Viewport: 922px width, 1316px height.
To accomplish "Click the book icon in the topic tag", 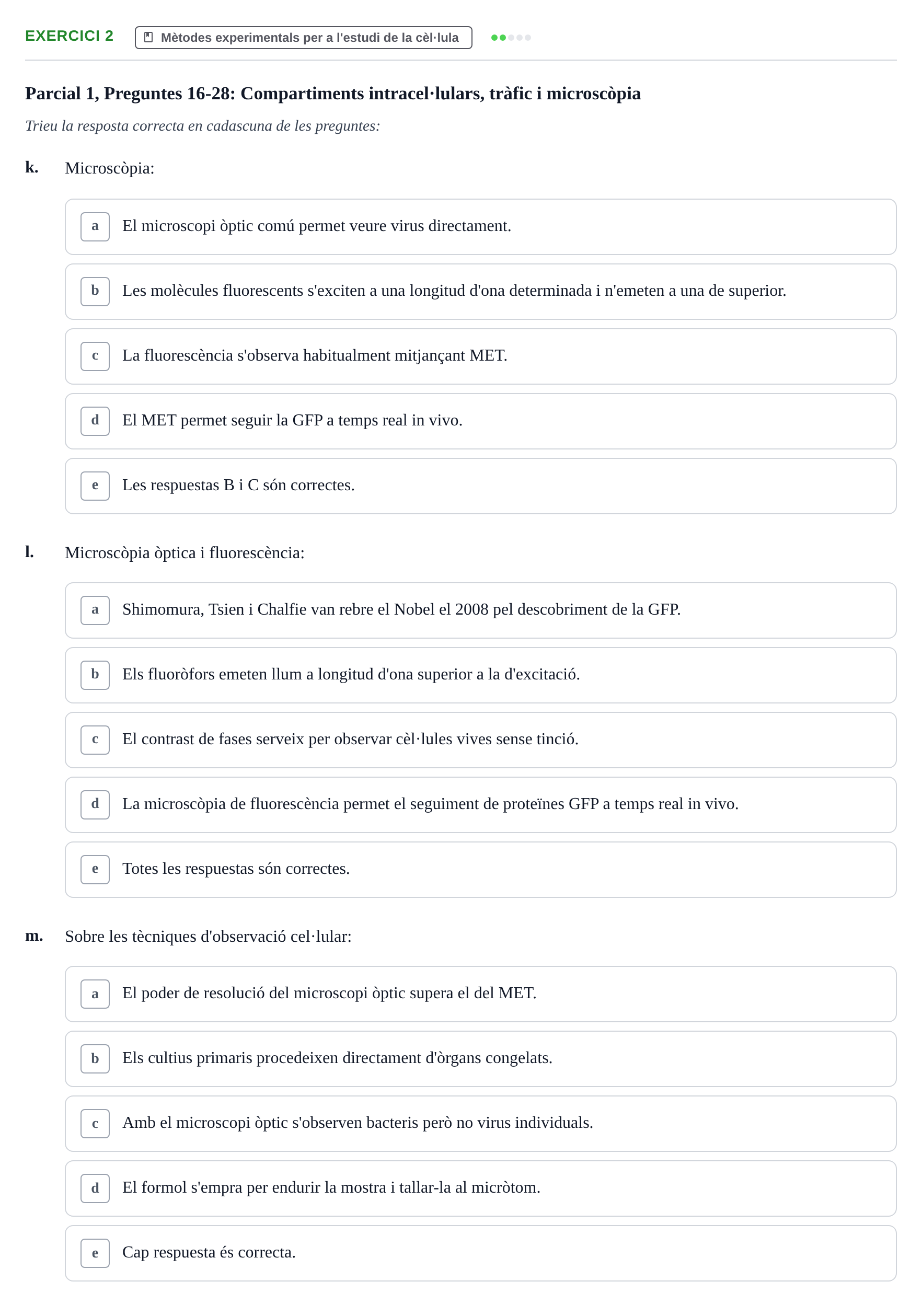I will pos(148,37).
